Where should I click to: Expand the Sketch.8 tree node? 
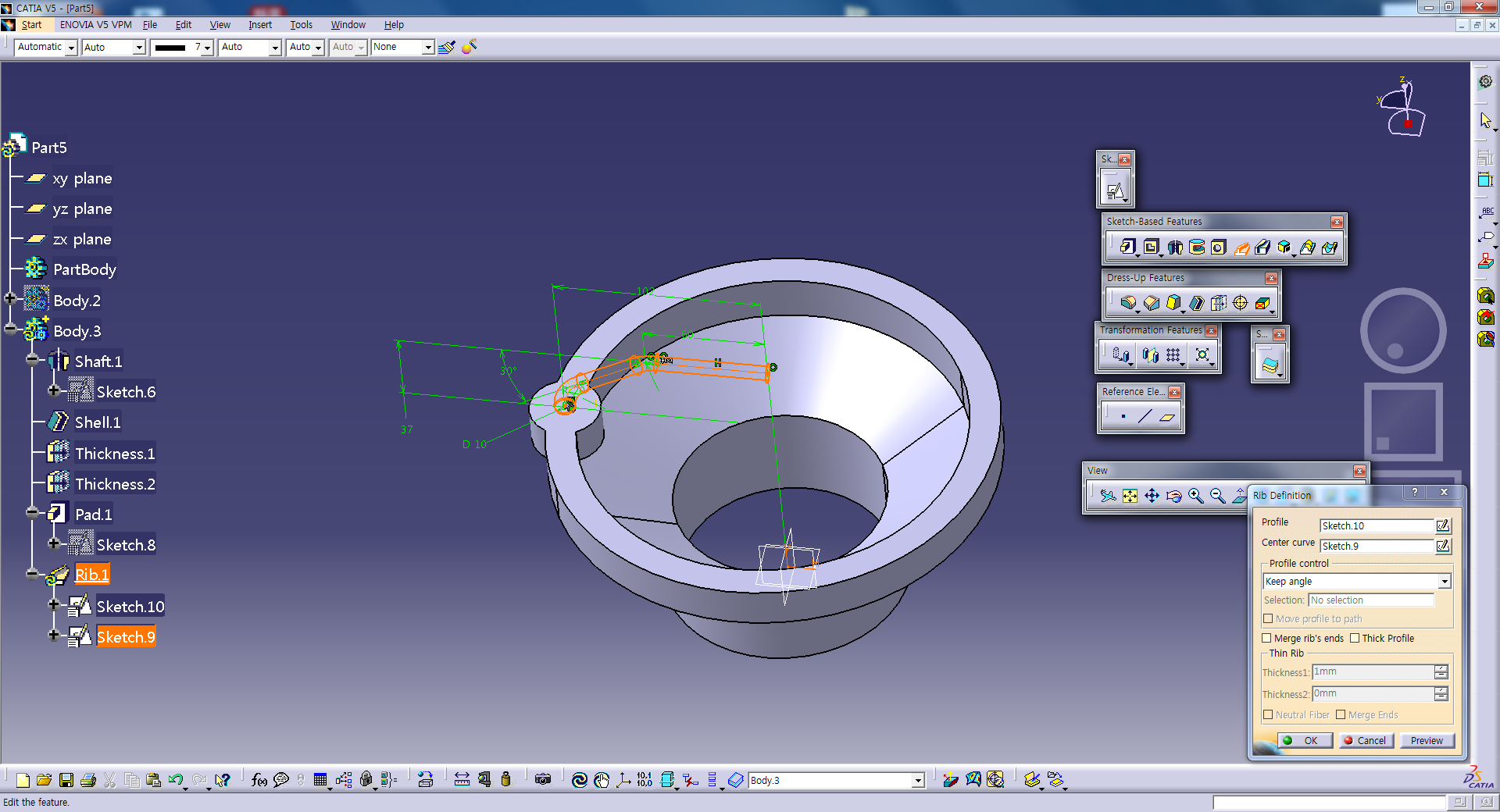pyautogui.click(x=54, y=543)
